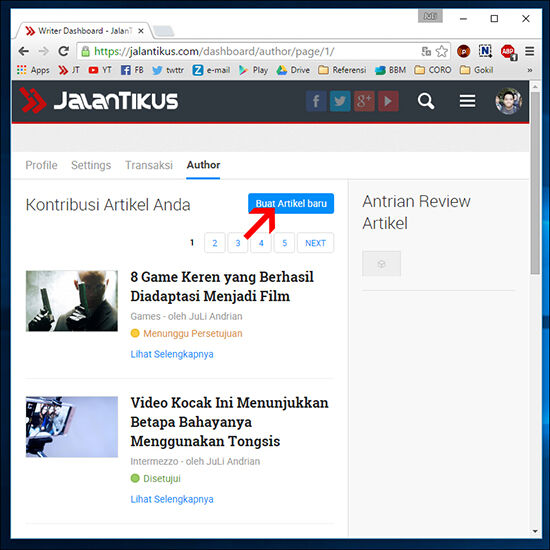Go to pagination page 4
Screen dimensions: 550x550
[261, 243]
